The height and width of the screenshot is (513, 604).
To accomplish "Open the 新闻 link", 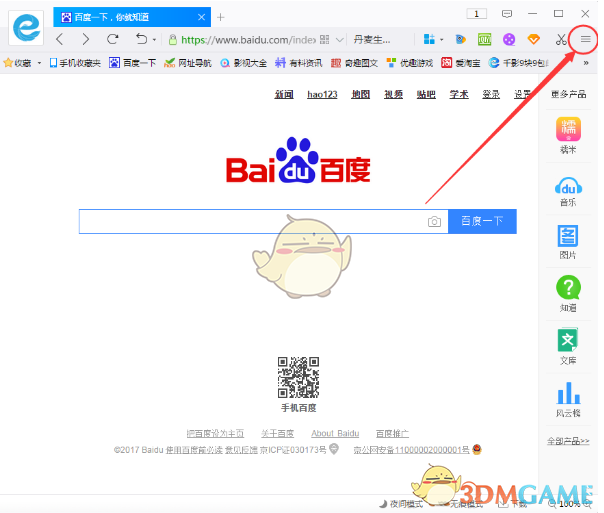I will [284, 94].
